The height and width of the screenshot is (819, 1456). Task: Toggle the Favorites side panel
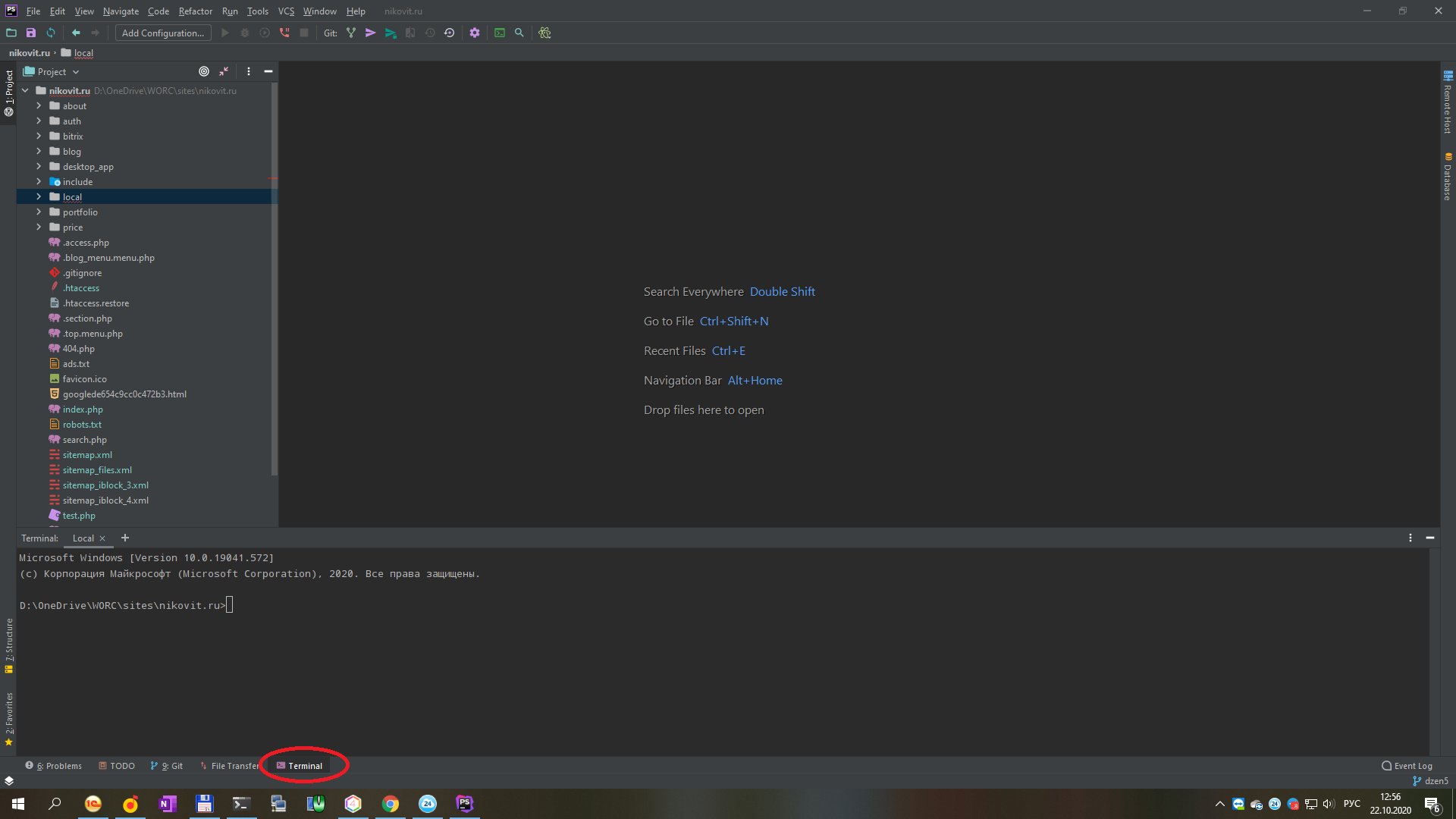(9, 719)
